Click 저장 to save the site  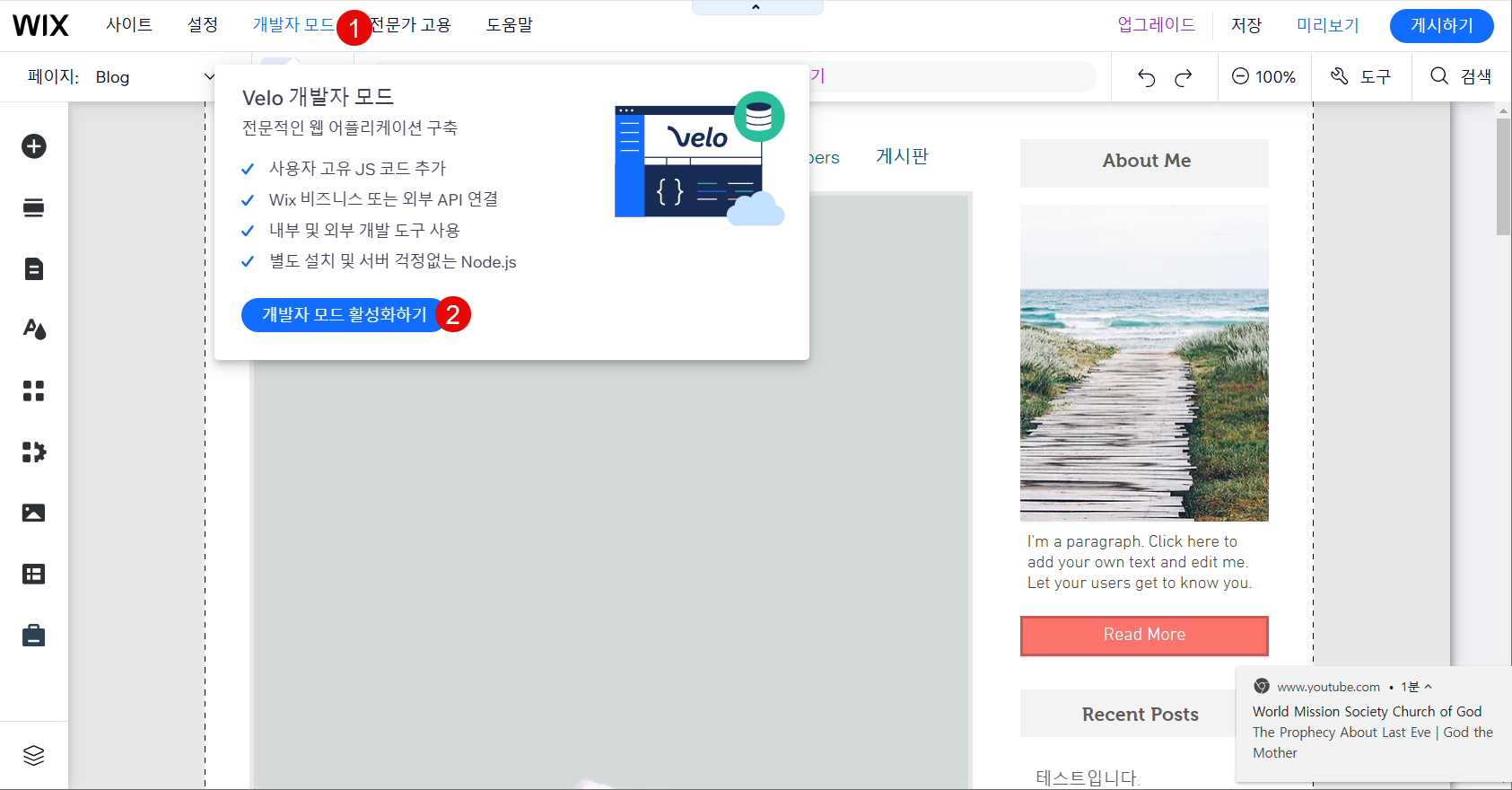coord(1246,25)
